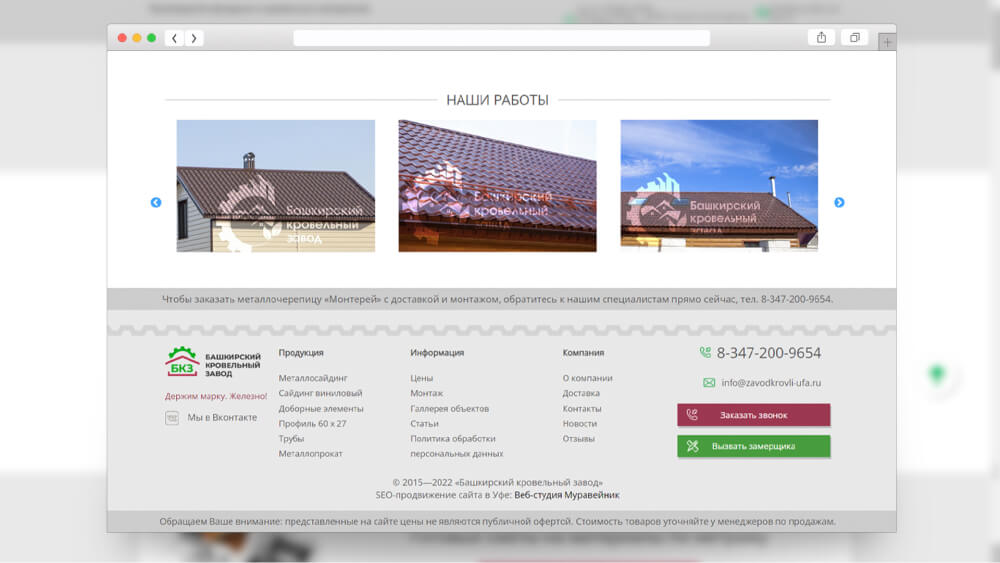Click the green round widget at the right edge
This screenshot has height=563, width=1000.
pos(937,374)
